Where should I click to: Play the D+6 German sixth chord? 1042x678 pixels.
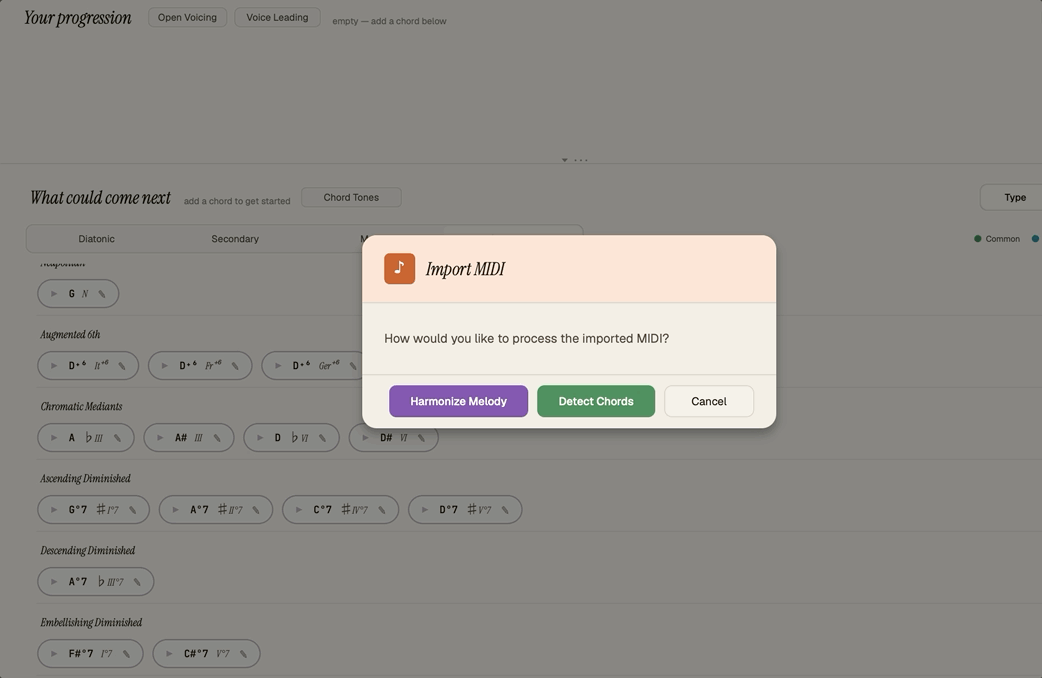coord(278,366)
